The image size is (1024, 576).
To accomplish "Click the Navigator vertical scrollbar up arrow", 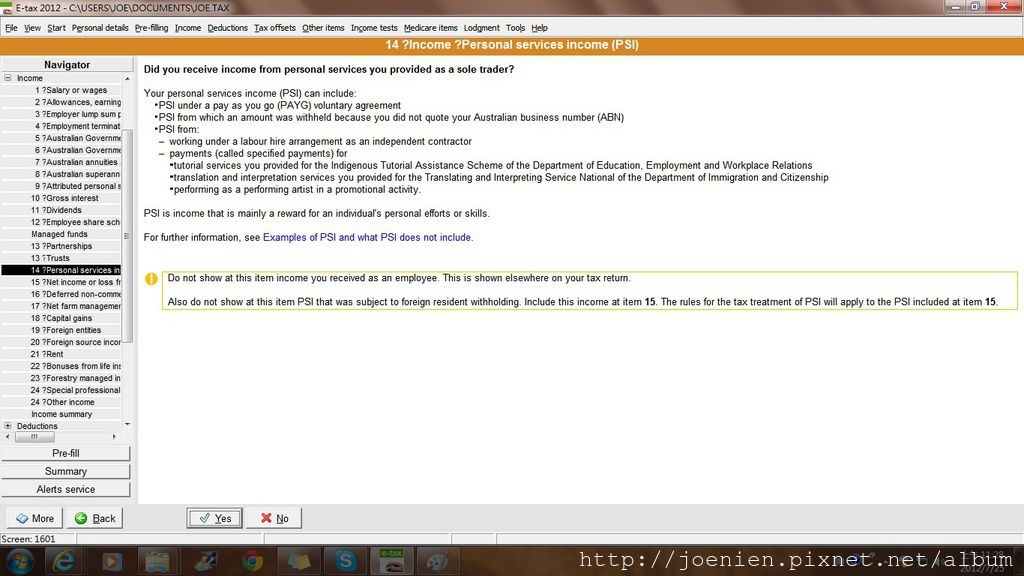I will point(127,78).
